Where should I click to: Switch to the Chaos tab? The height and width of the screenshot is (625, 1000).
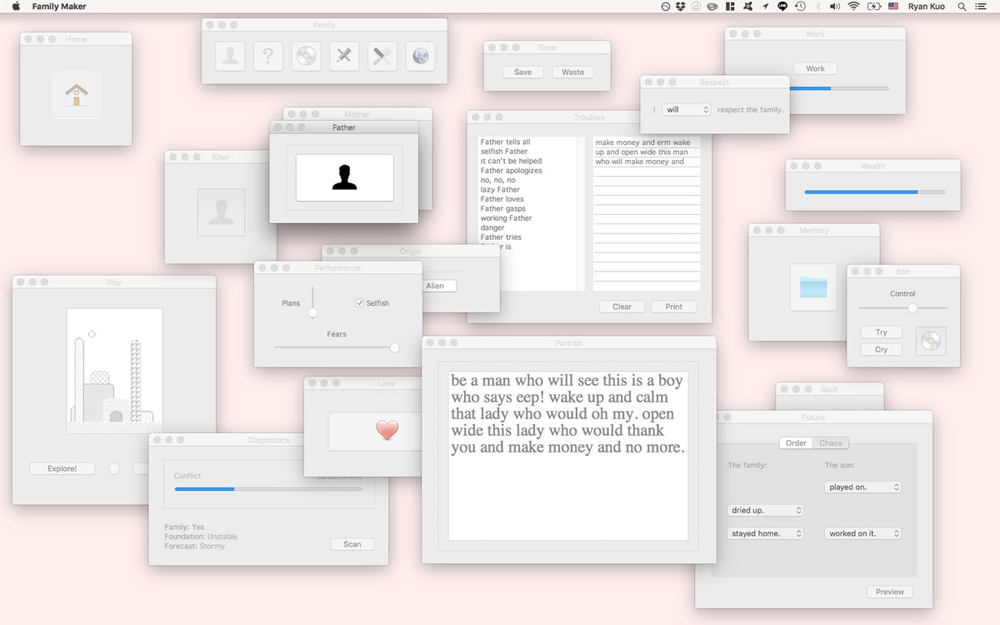[831, 443]
